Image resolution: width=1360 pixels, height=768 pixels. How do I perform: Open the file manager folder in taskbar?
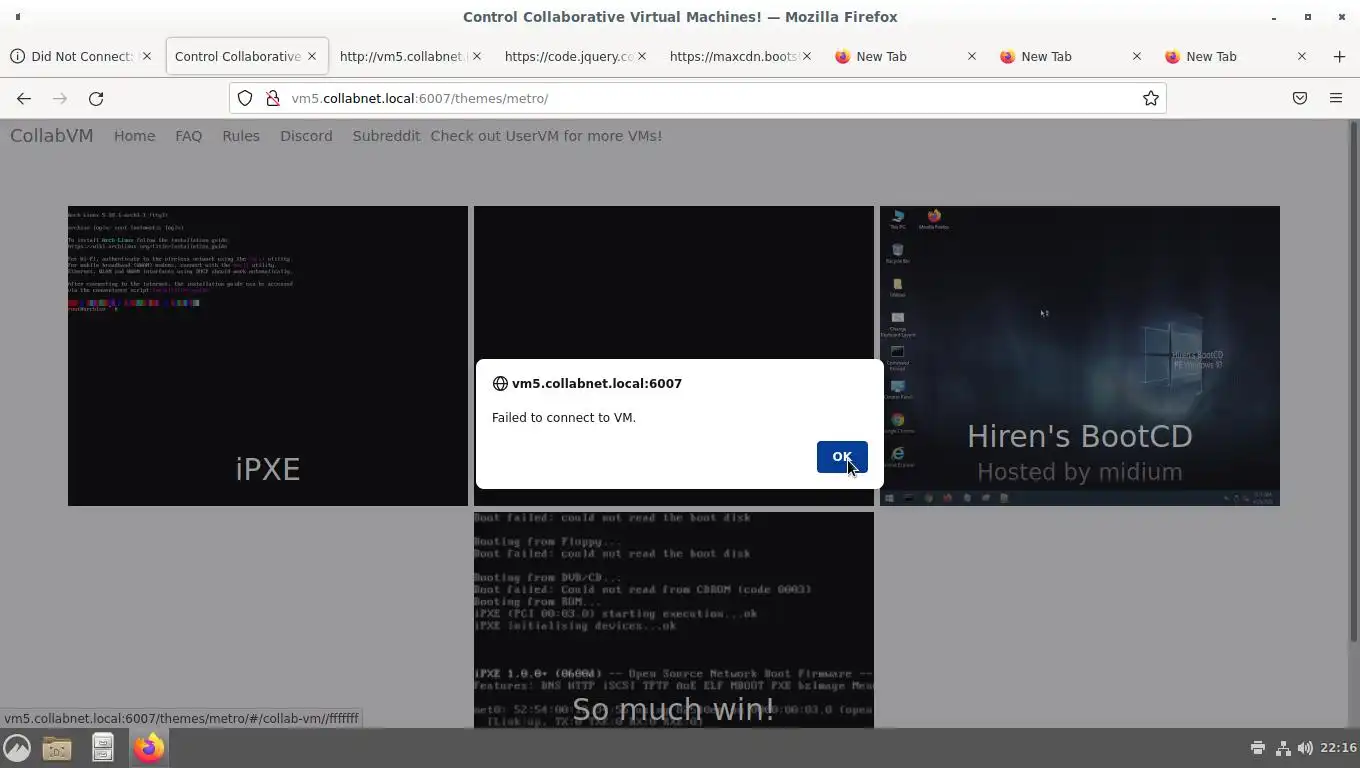tap(57, 748)
